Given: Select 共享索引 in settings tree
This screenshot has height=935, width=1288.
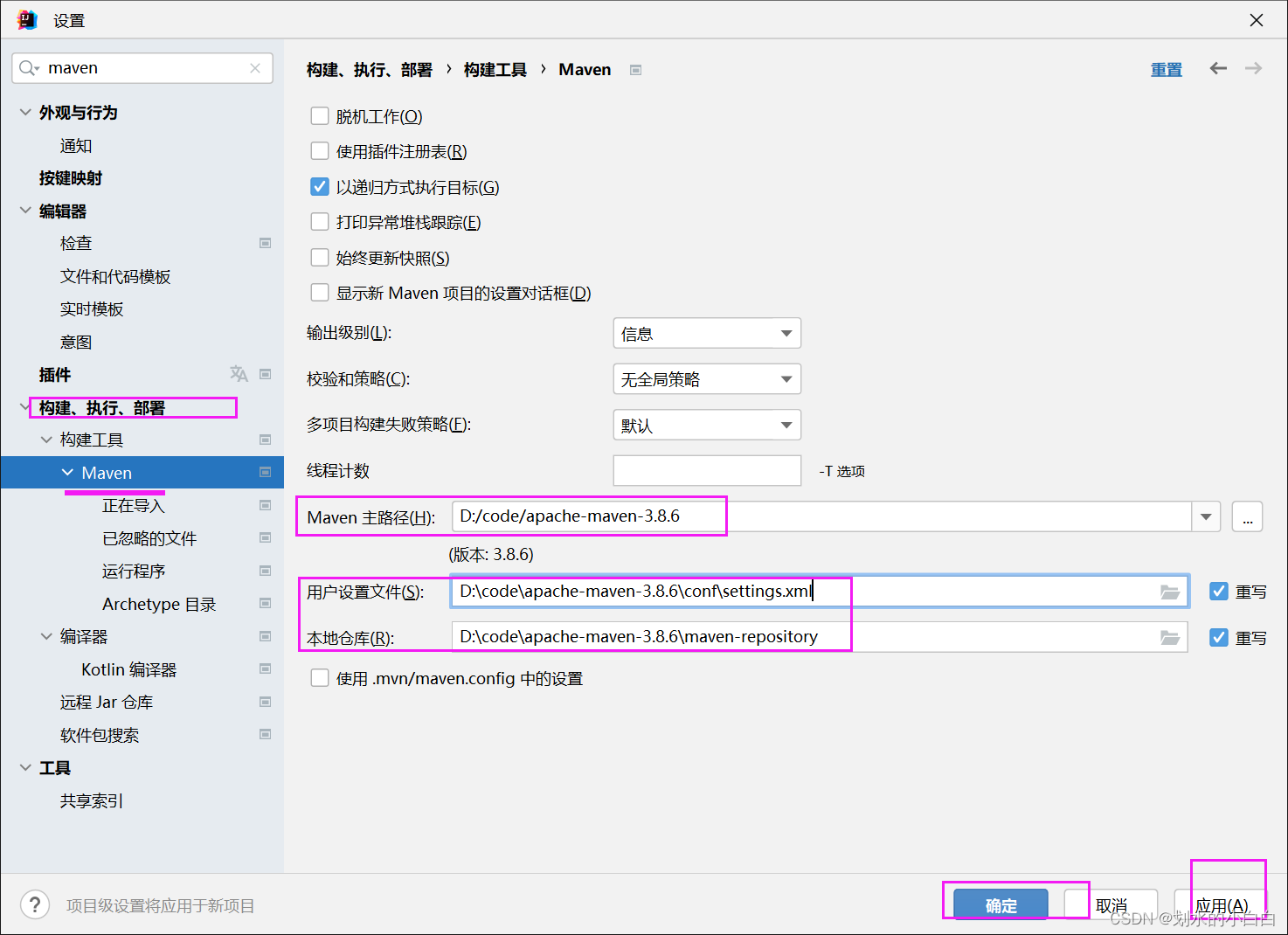Looking at the screenshot, I should pos(92,800).
